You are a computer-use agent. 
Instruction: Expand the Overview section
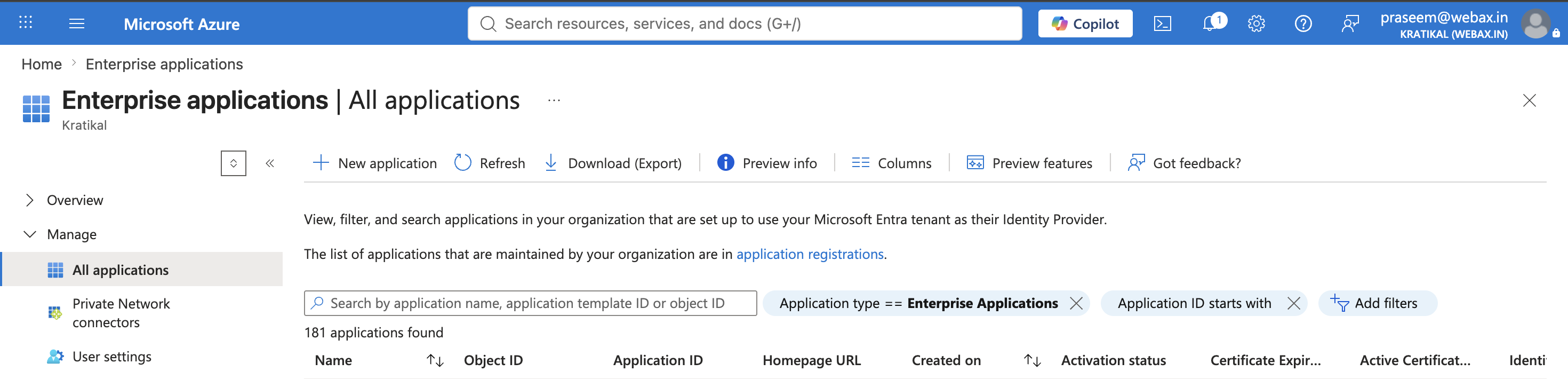[75, 200]
